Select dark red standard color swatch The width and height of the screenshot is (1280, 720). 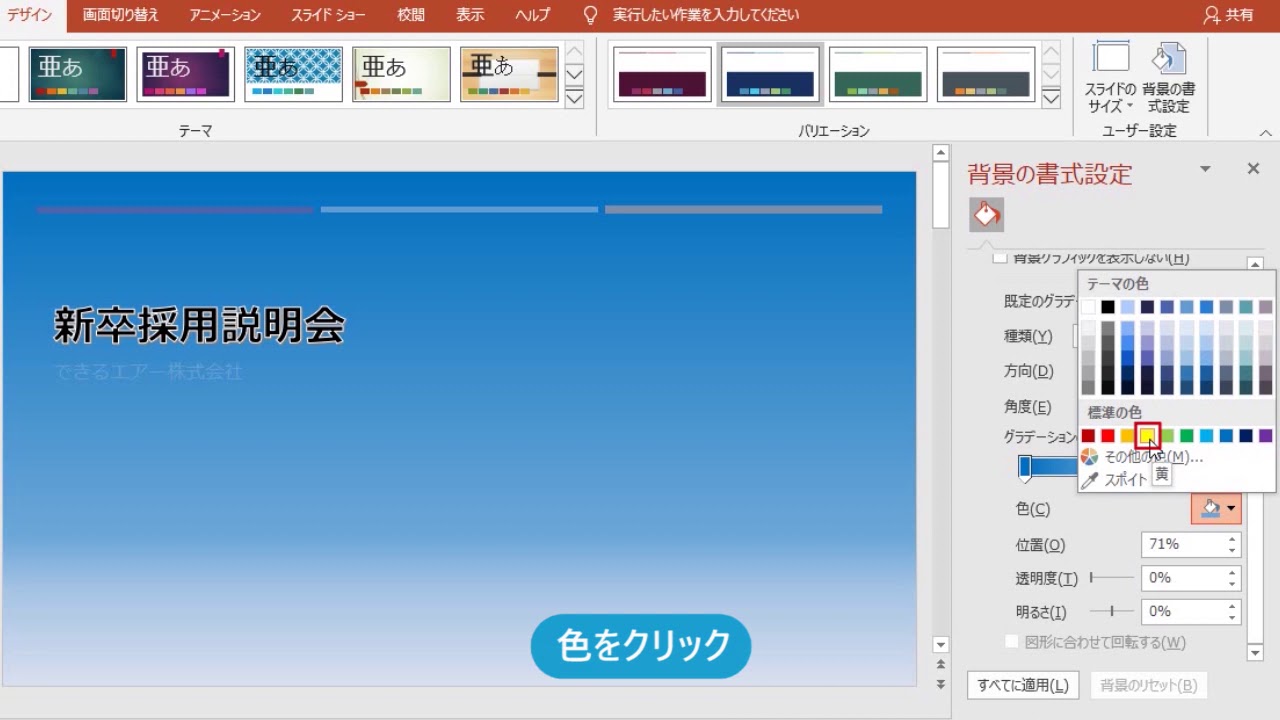click(1088, 435)
